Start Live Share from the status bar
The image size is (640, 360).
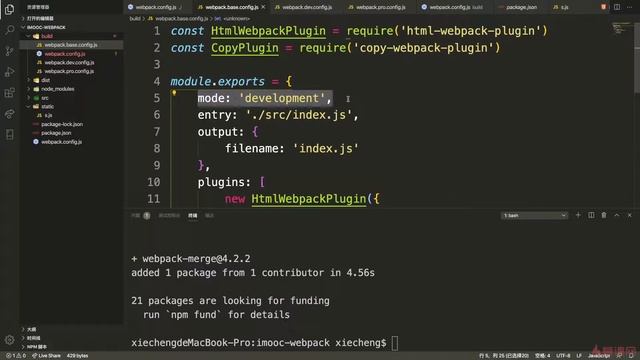[x=46, y=356]
